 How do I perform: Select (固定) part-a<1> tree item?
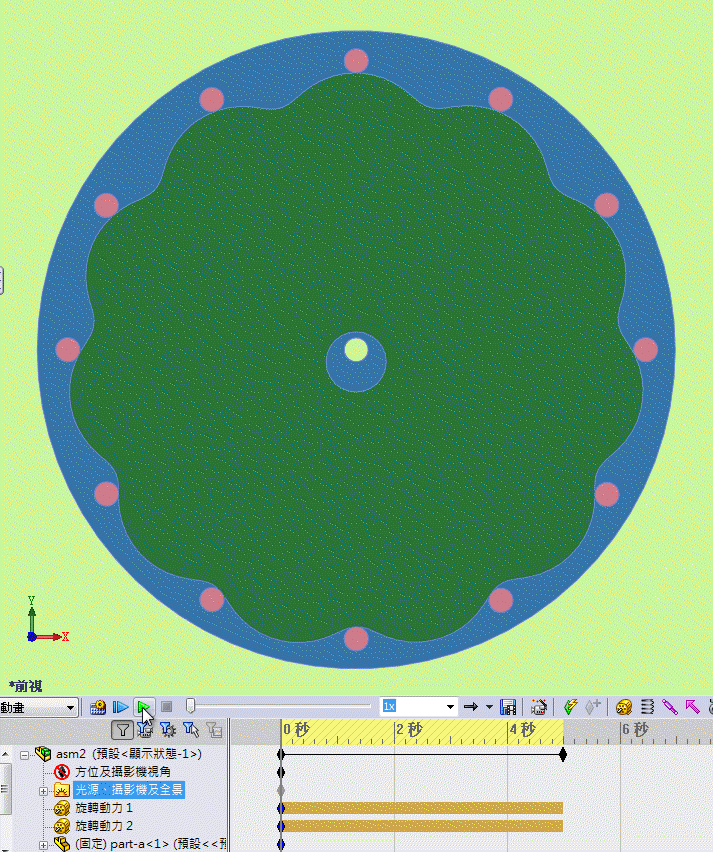151,844
